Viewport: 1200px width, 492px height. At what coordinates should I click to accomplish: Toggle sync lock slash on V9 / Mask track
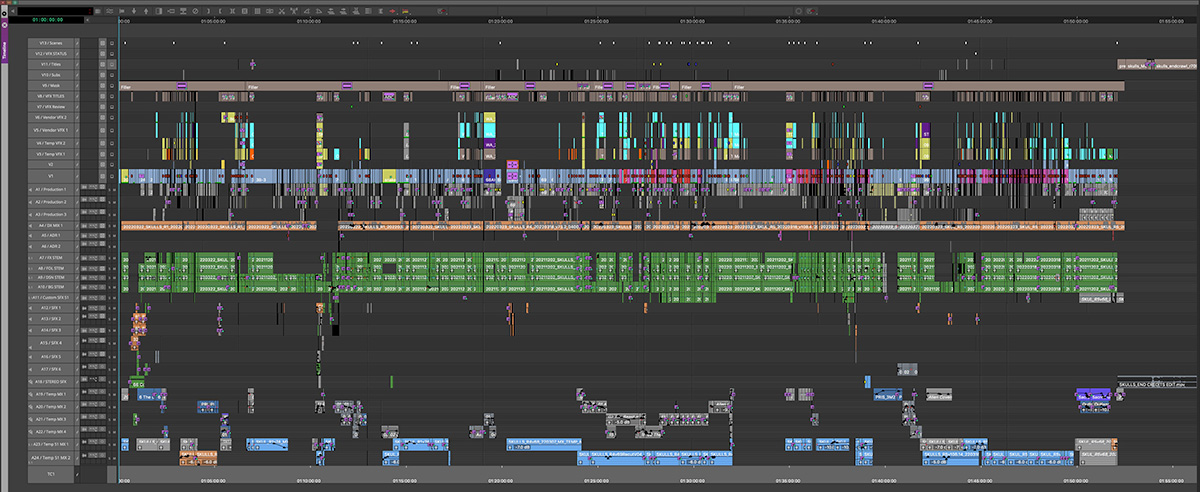pyautogui.click(x=77, y=86)
